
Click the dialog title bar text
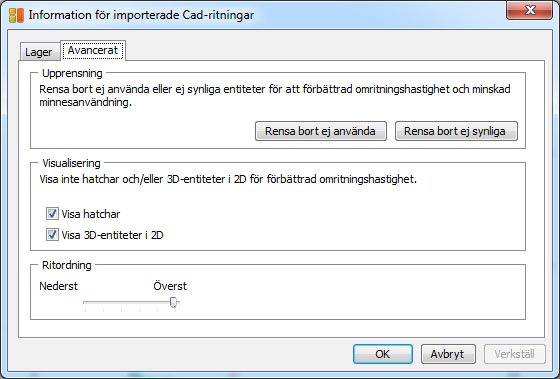pos(141,15)
